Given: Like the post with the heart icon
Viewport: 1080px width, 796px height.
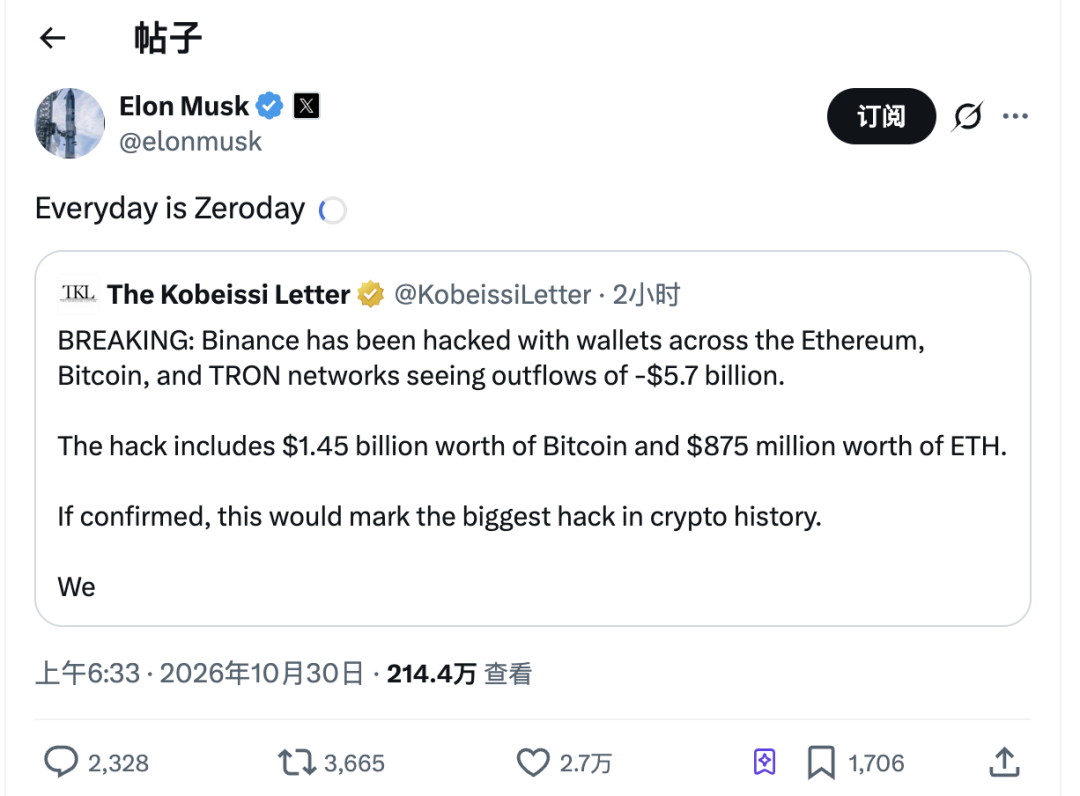Looking at the screenshot, I should [533, 762].
